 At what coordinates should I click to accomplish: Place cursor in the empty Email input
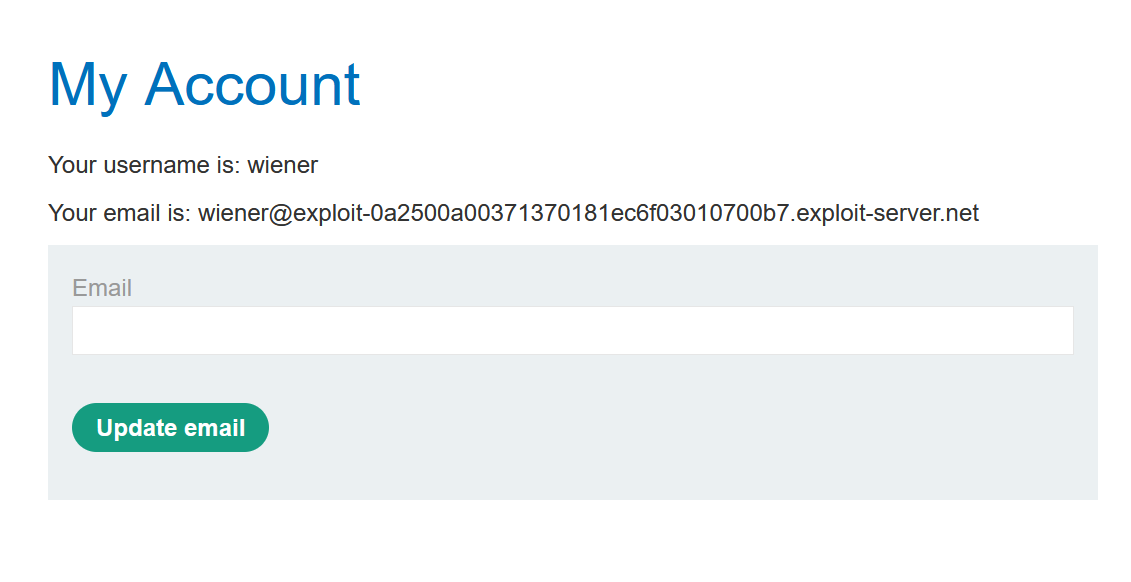coord(572,330)
